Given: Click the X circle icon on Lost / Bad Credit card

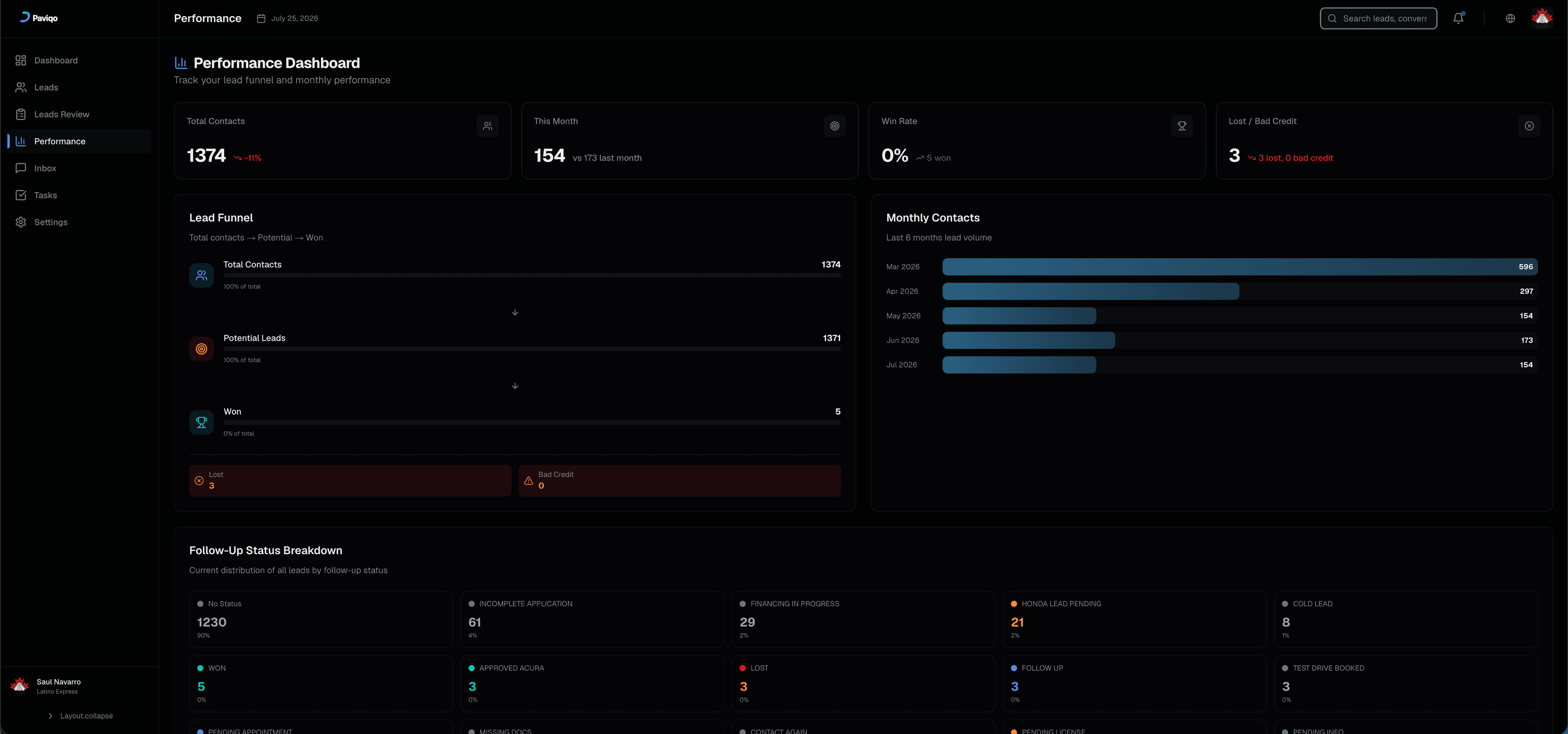Looking at the screenshot, I should [1529, 126].
